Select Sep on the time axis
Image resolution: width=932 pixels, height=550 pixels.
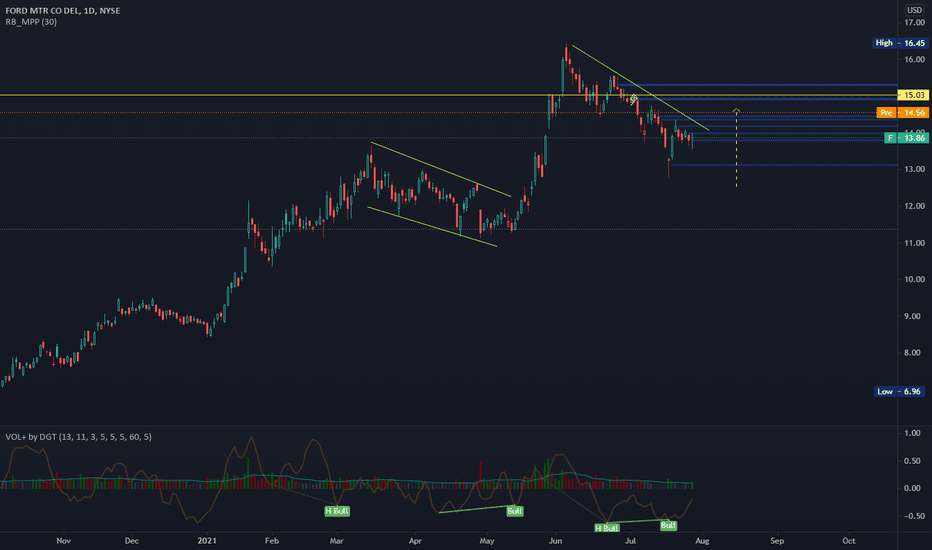click(x=777, y=541)
